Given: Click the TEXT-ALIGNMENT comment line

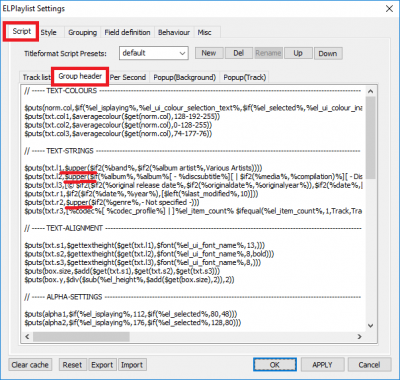Looking at the screenshot, I should 192,228.
